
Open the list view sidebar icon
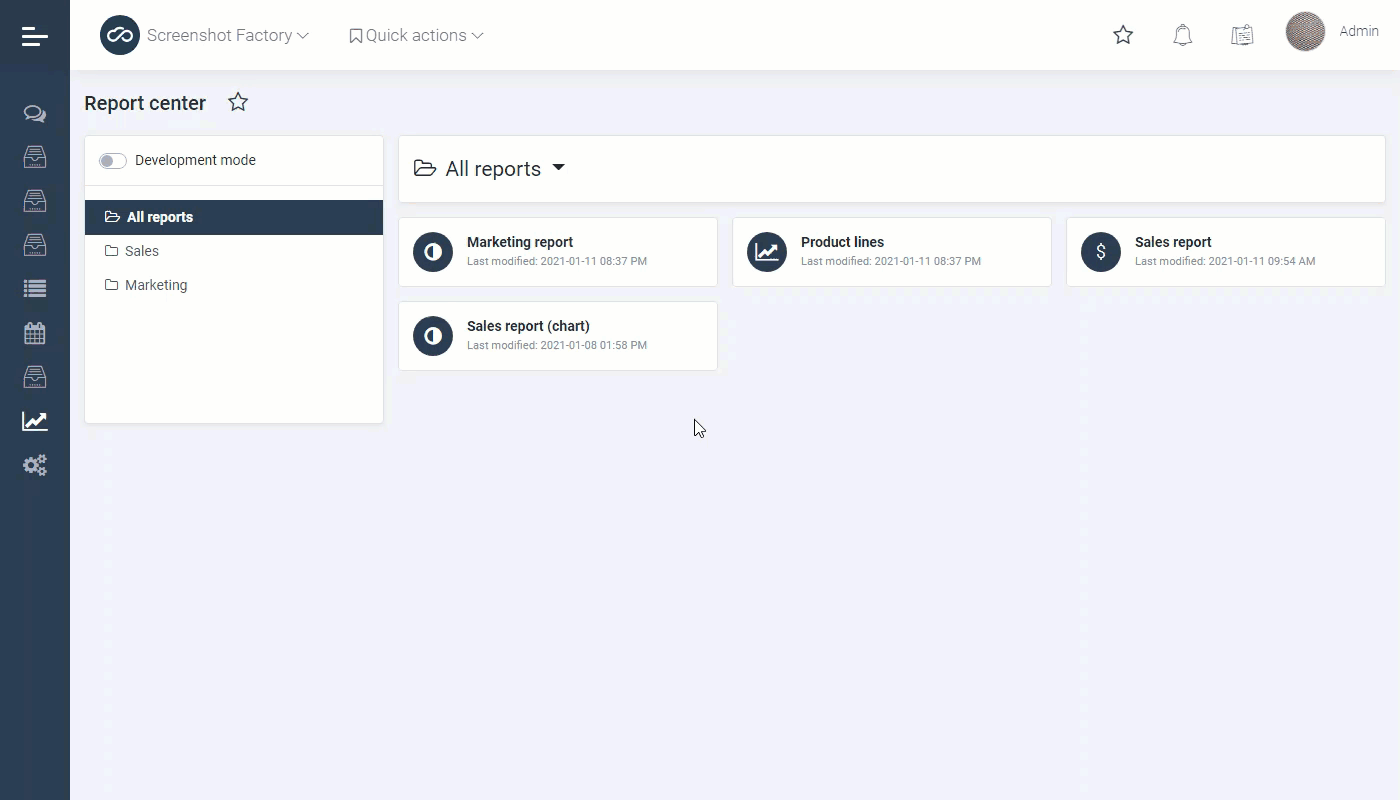point(35,289)
